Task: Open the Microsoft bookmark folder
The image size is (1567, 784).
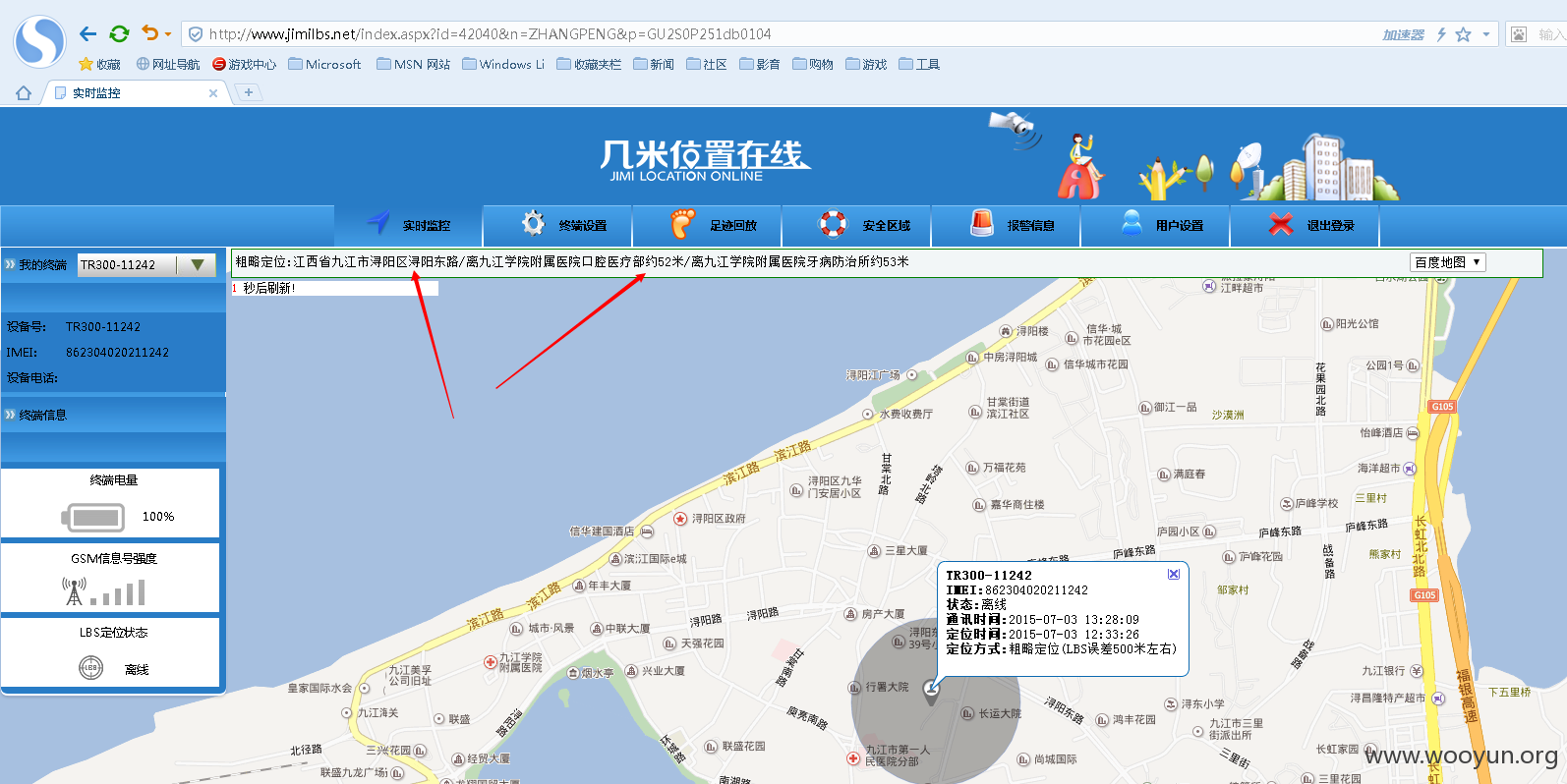Action: tap(324, 64)
